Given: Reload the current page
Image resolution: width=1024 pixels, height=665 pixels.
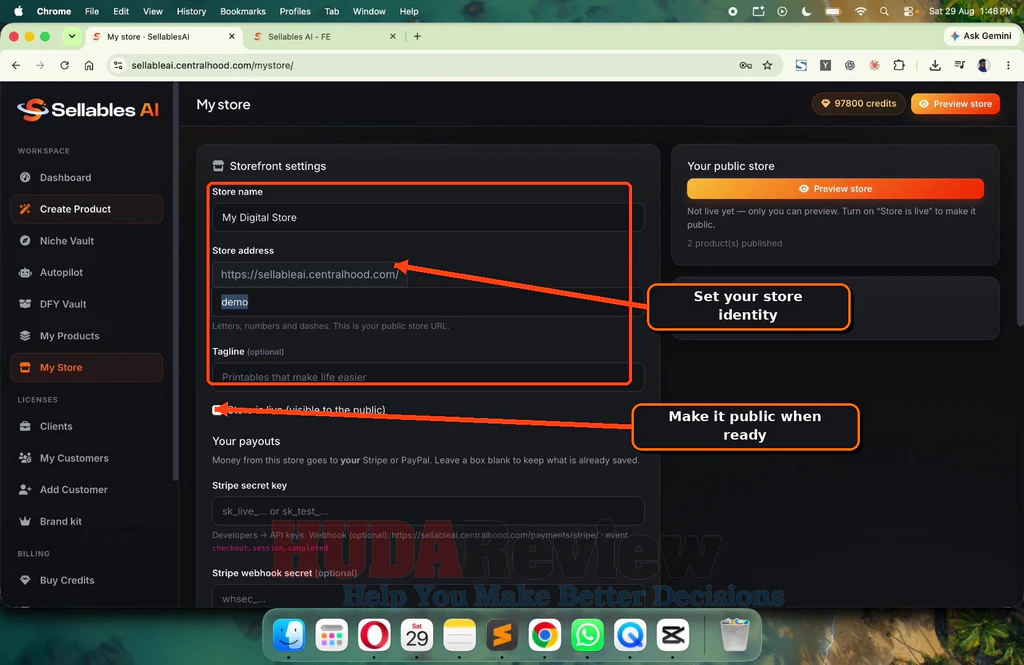Looking at the screenshot, I should tap(65, 65).
